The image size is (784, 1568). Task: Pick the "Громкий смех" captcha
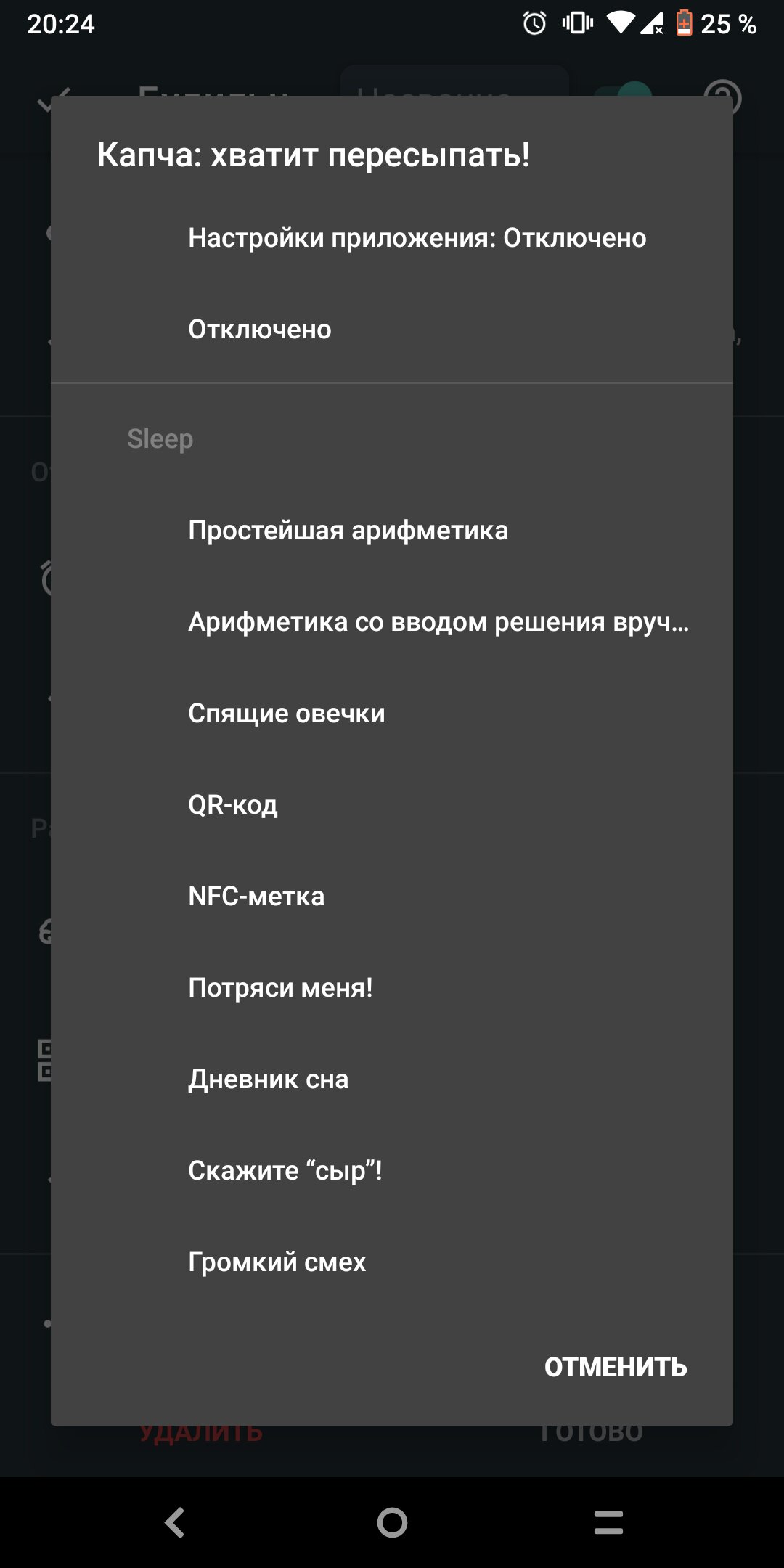pyautogui.click(x=392, y=1262)
